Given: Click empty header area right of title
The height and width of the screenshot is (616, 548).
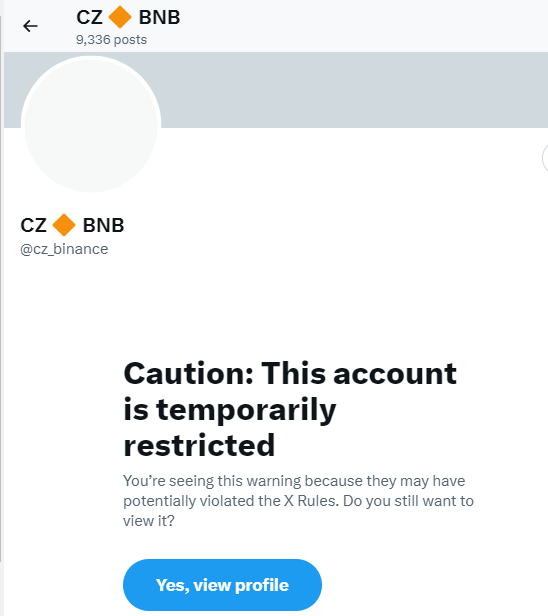Looking at the screenshot, I should coord(361,26).
